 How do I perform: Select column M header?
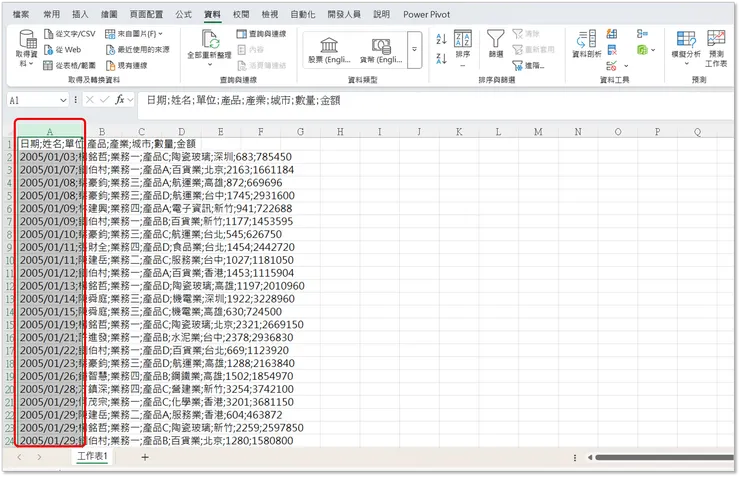click(538, 132)
